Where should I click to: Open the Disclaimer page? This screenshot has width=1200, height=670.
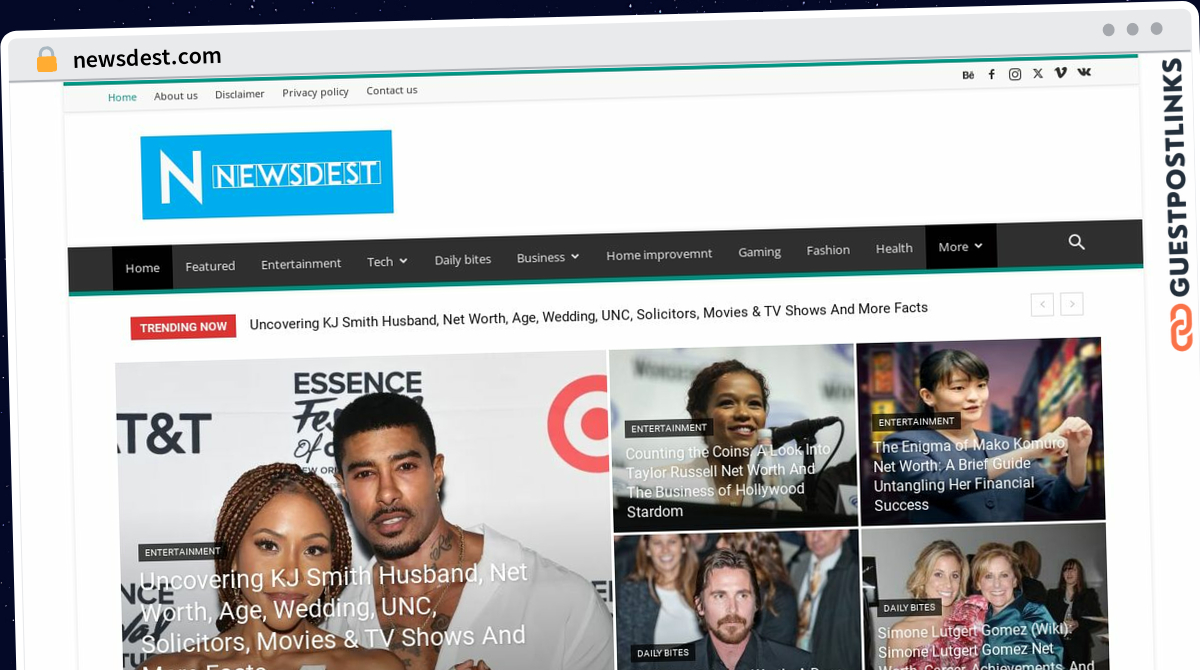pos(240,94)
